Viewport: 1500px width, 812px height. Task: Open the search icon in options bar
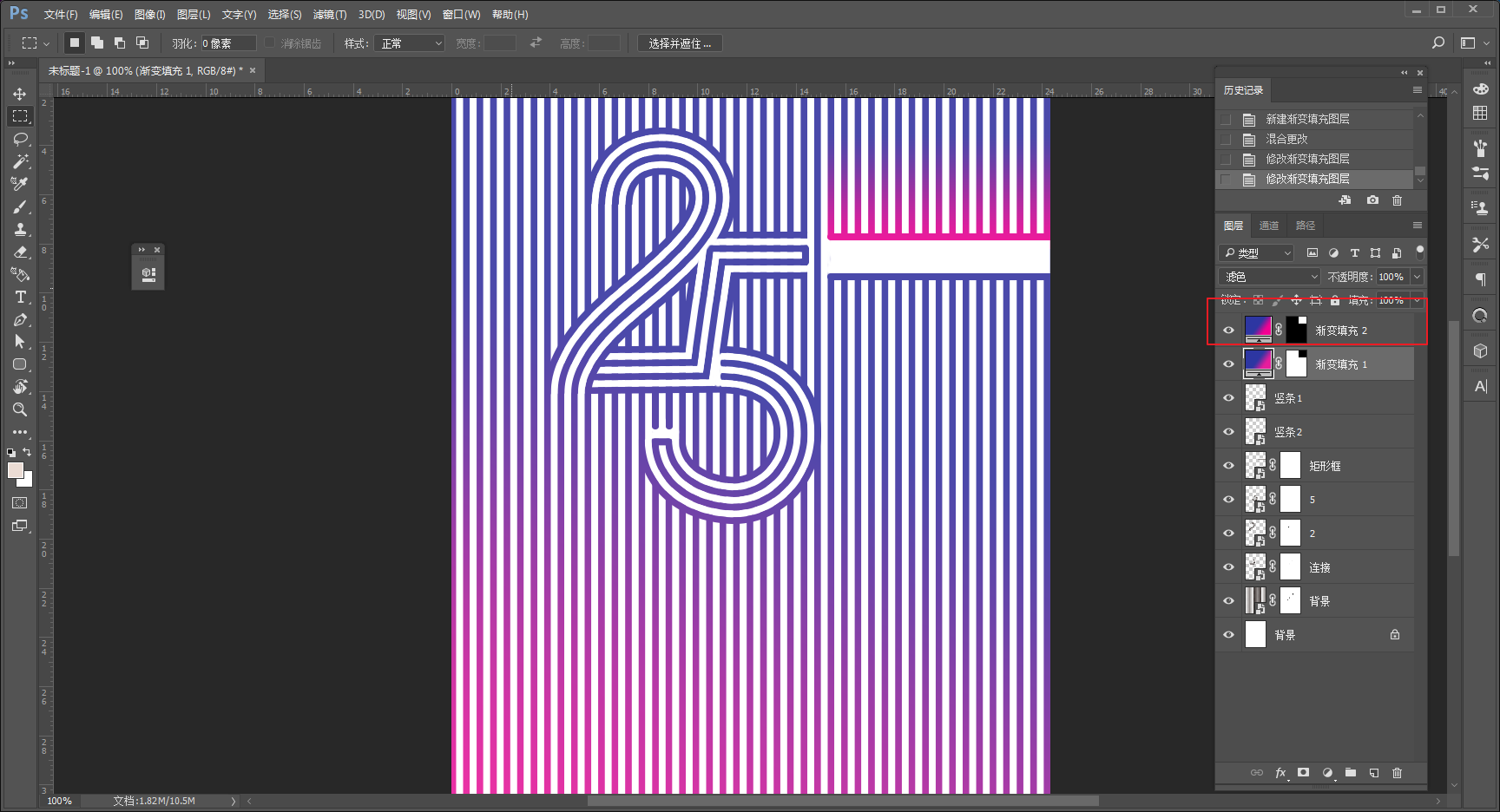pos(1438,43)
